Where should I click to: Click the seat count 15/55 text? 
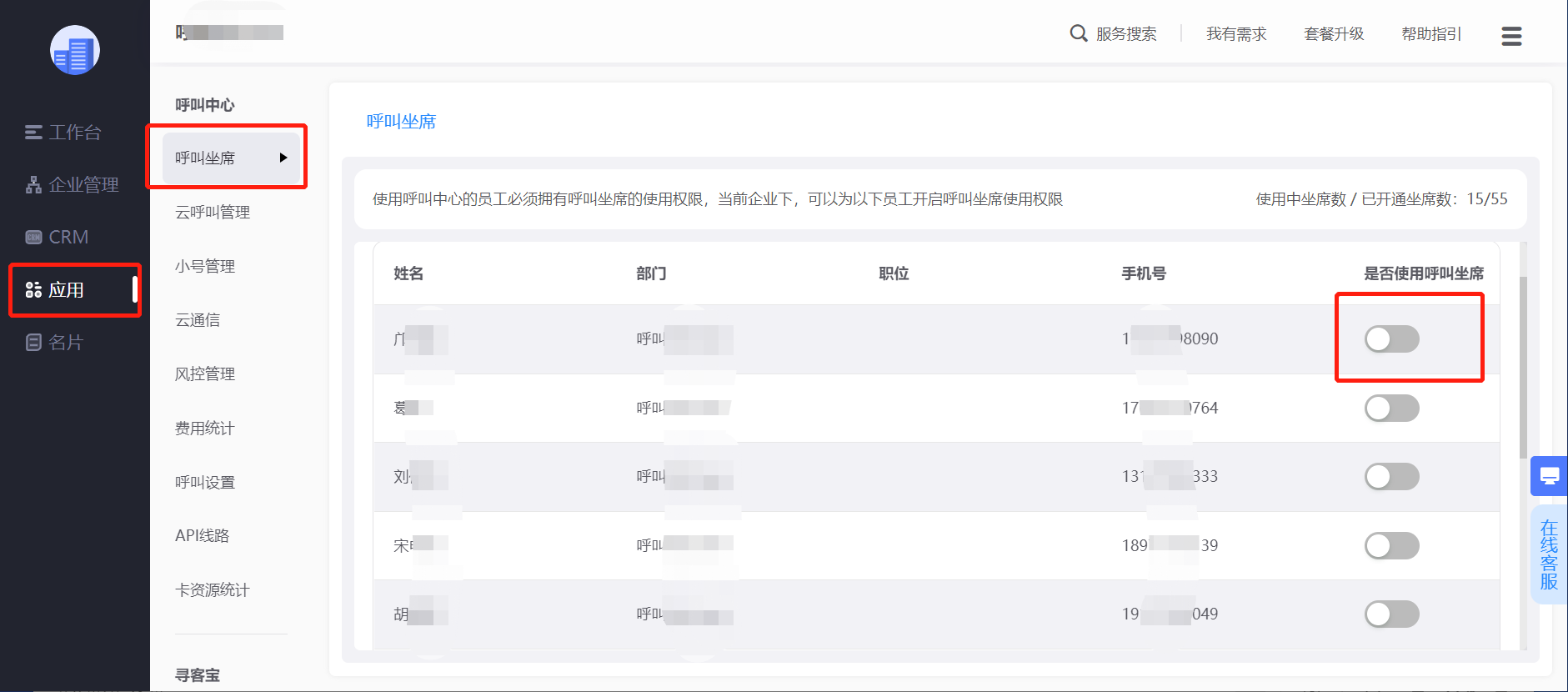click(1487, 198)
